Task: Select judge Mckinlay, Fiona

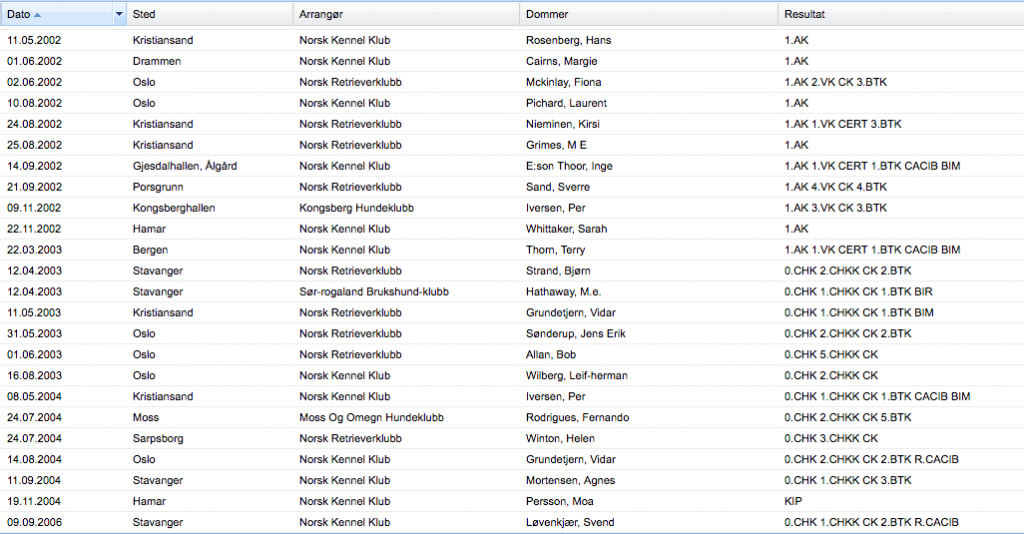Action: tap(564, 82)
